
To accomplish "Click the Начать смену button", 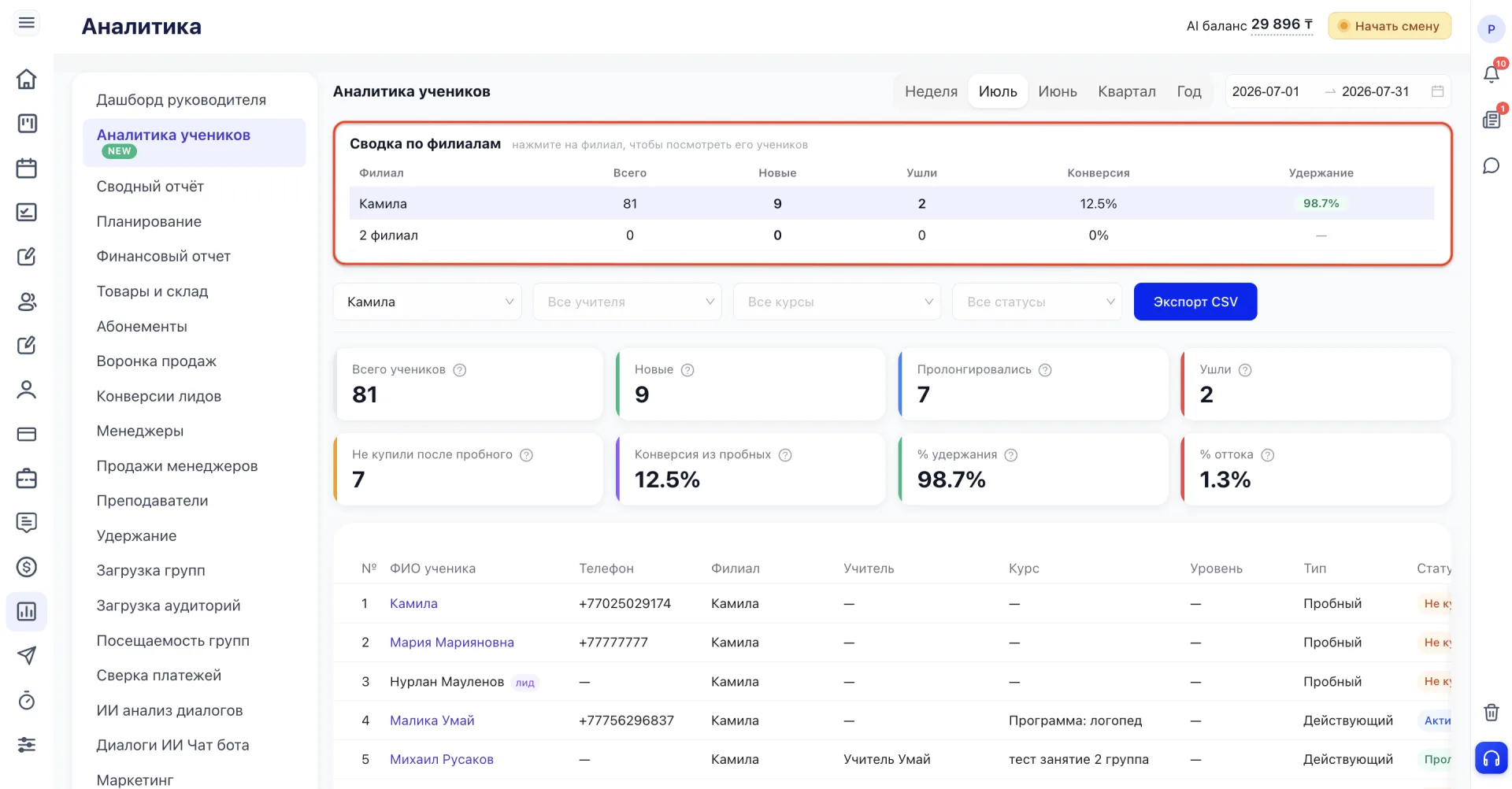I will [x=1389, y=26].
